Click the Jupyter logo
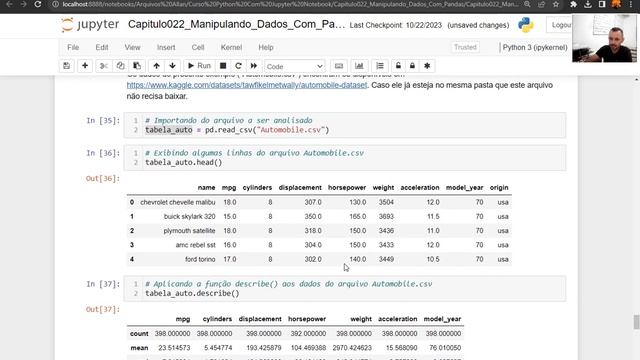 [x=90, y=24]
